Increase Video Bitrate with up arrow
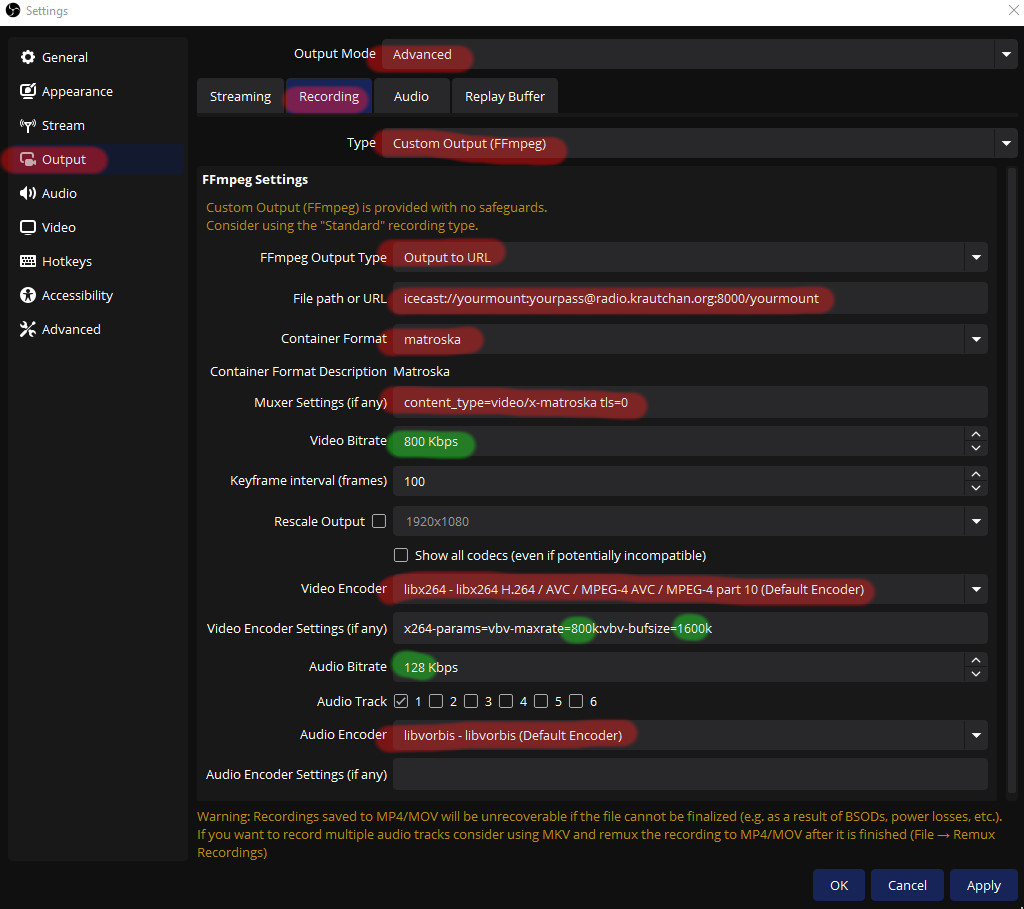 click(x=975, y=434)
